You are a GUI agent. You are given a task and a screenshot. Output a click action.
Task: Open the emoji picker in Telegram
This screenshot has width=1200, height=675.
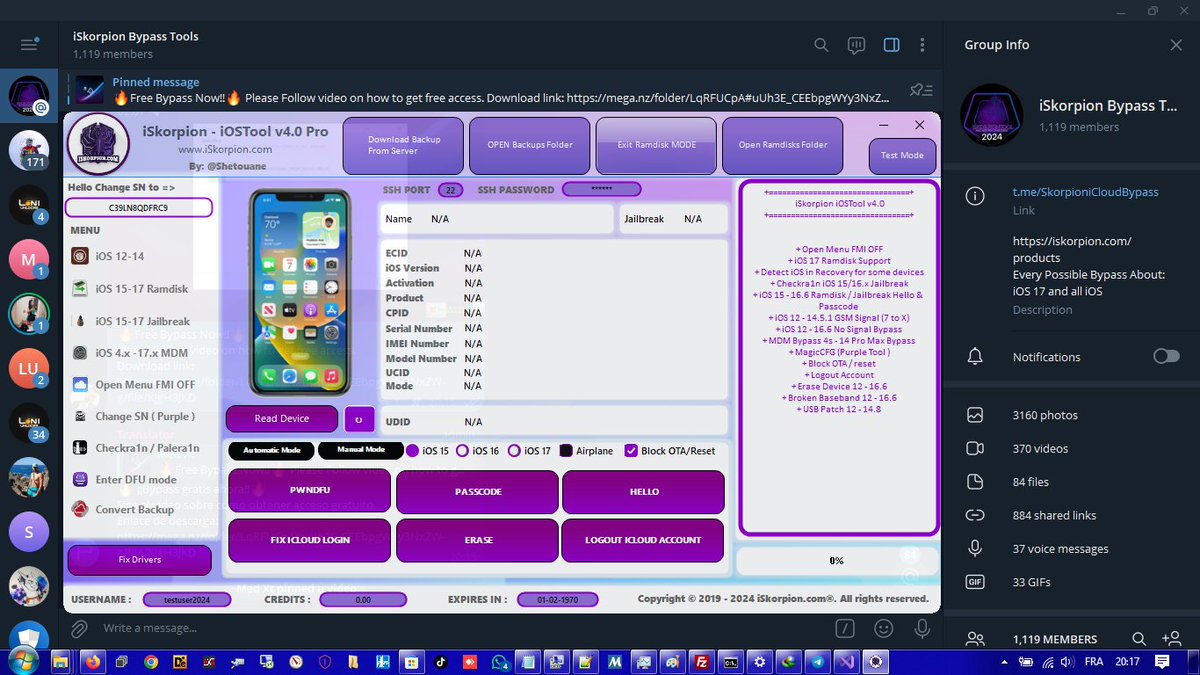coord(884,629)
